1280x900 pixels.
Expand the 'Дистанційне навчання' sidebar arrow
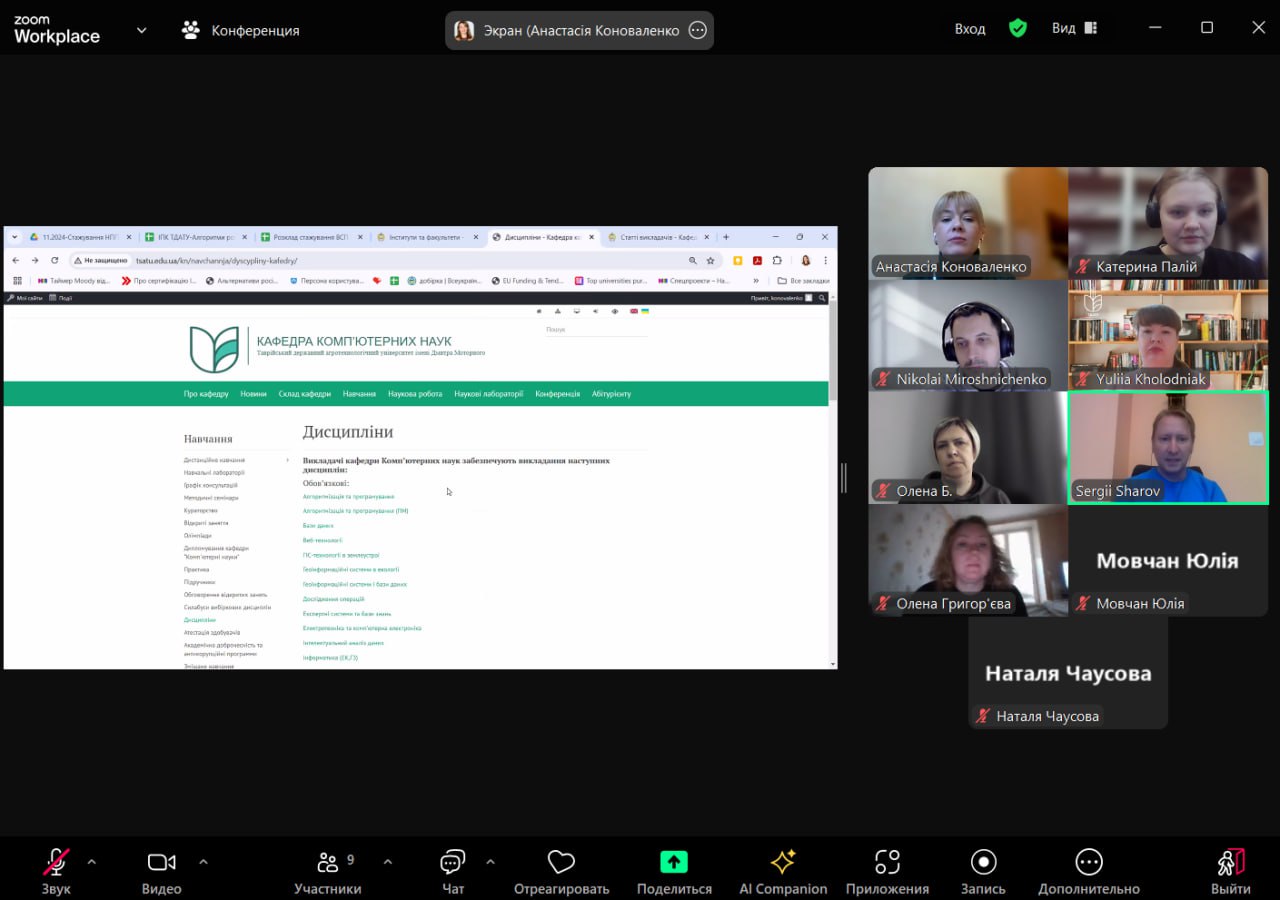point(288,460)
